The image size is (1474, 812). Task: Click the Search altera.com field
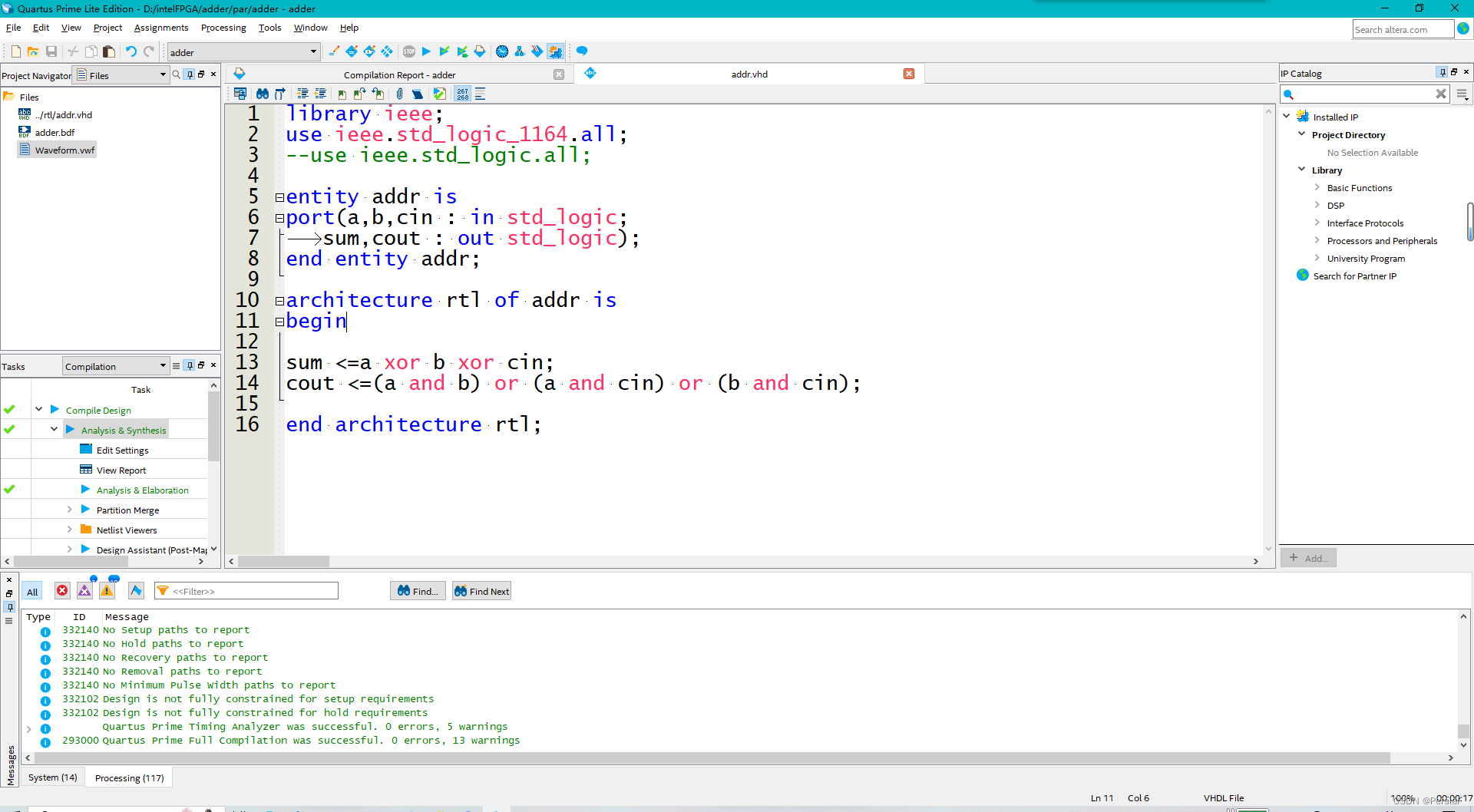(1403, 29)
